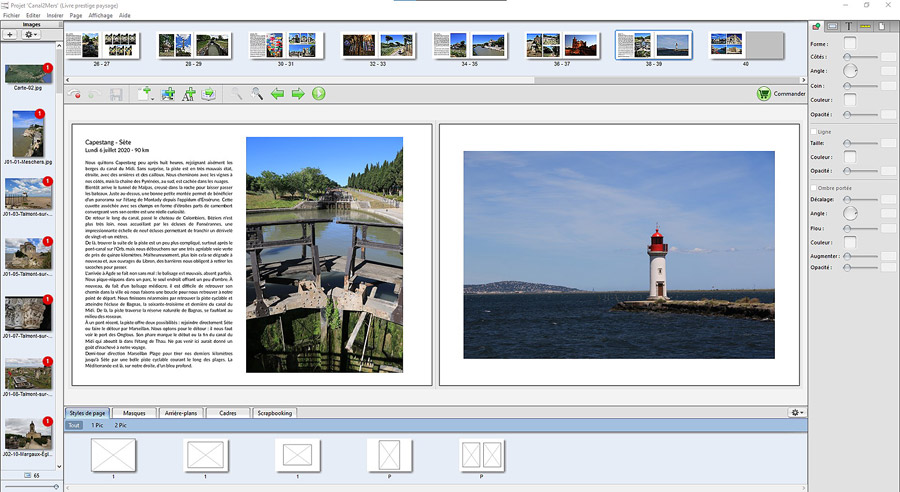Adjust the Décalage slider
The height and width of the screenshot is (492, 900).
pyautogui.click(x=860, y=199)
